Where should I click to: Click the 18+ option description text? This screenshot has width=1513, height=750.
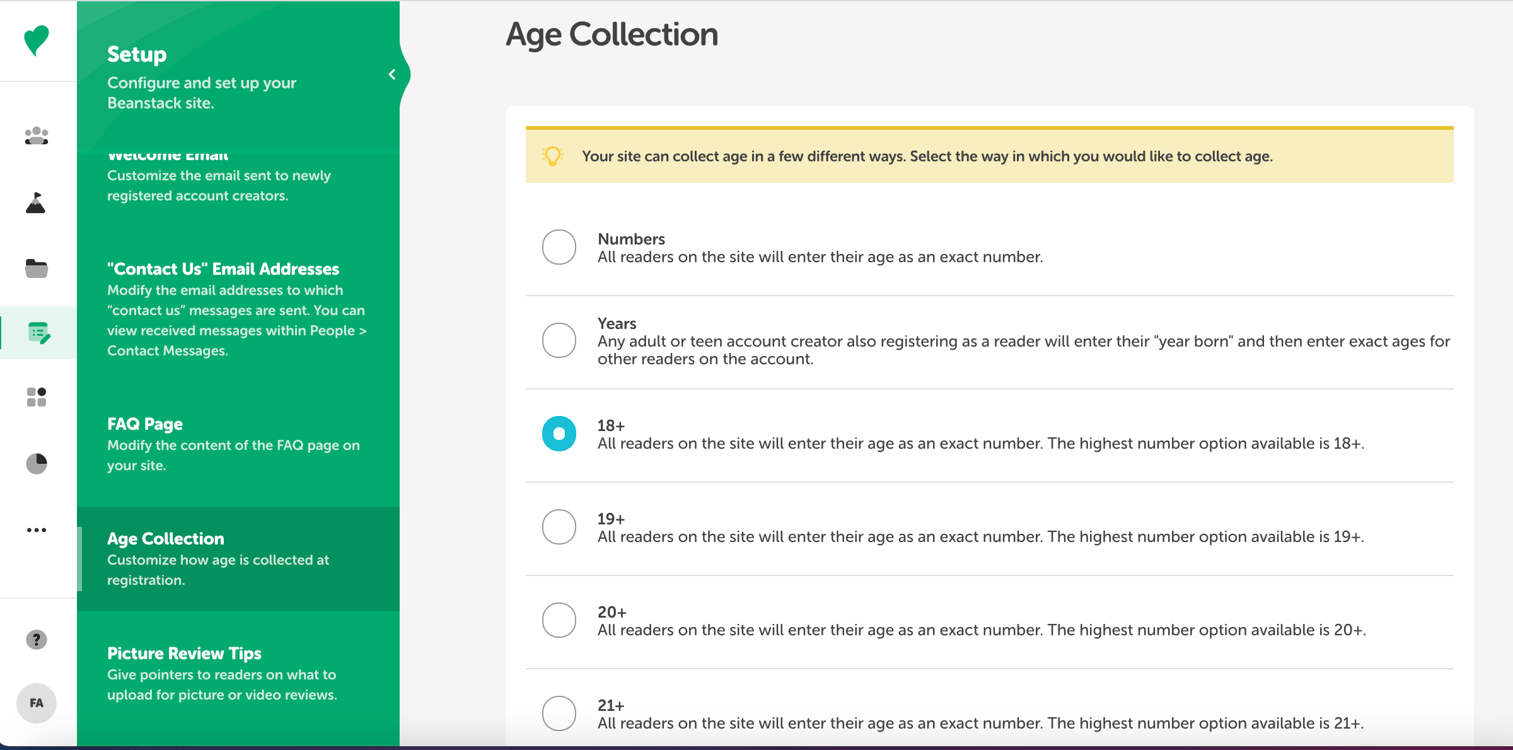tap(981, 443)
